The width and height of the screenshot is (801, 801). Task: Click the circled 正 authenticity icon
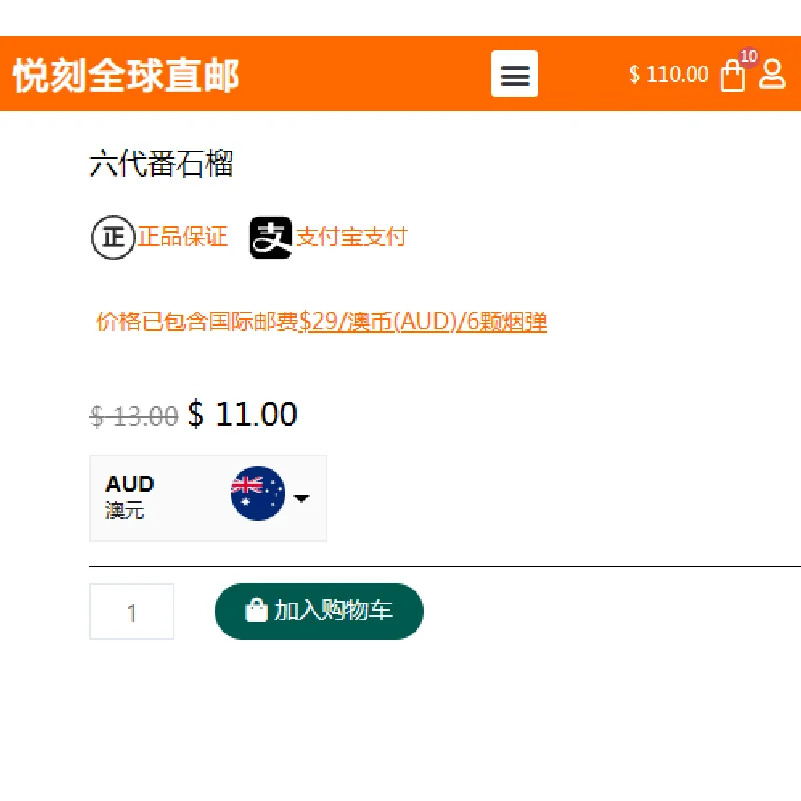click(x=113, y=237)
